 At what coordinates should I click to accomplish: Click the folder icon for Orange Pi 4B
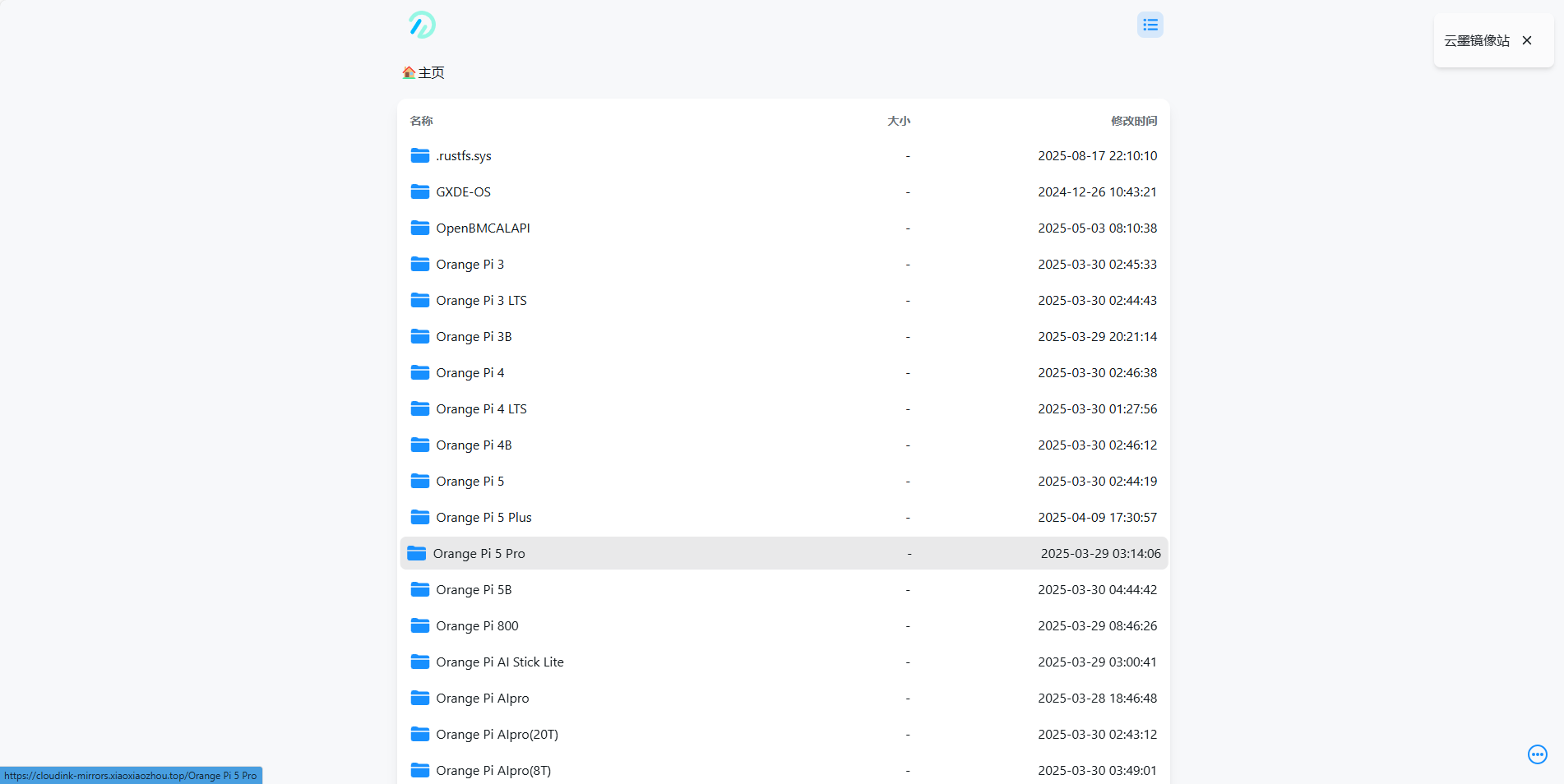[420, 445]
